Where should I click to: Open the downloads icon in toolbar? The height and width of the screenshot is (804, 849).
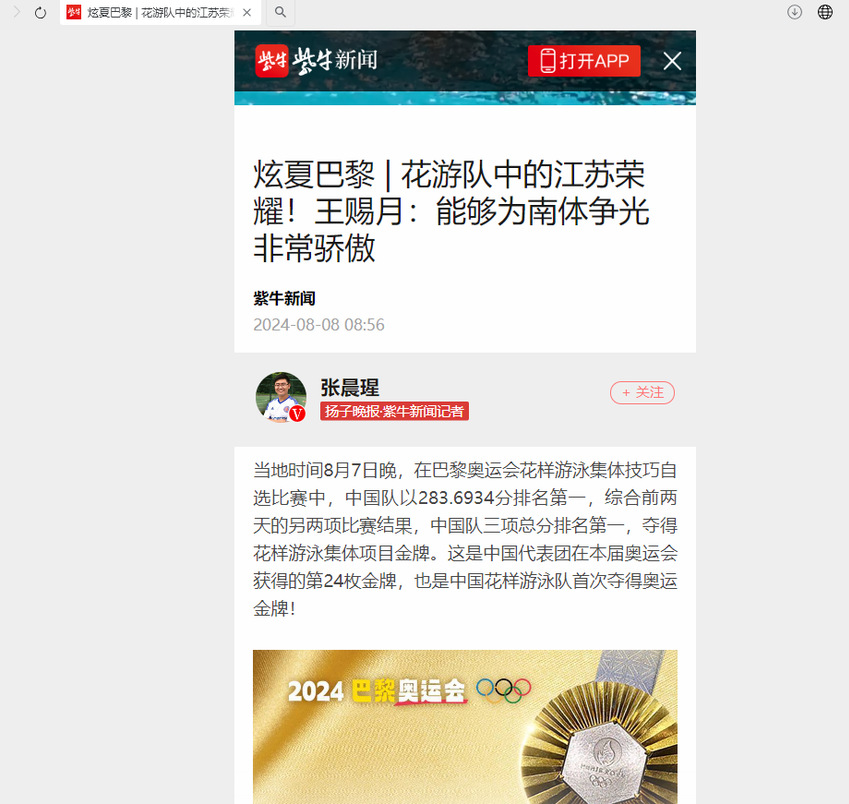pos(794,12)
